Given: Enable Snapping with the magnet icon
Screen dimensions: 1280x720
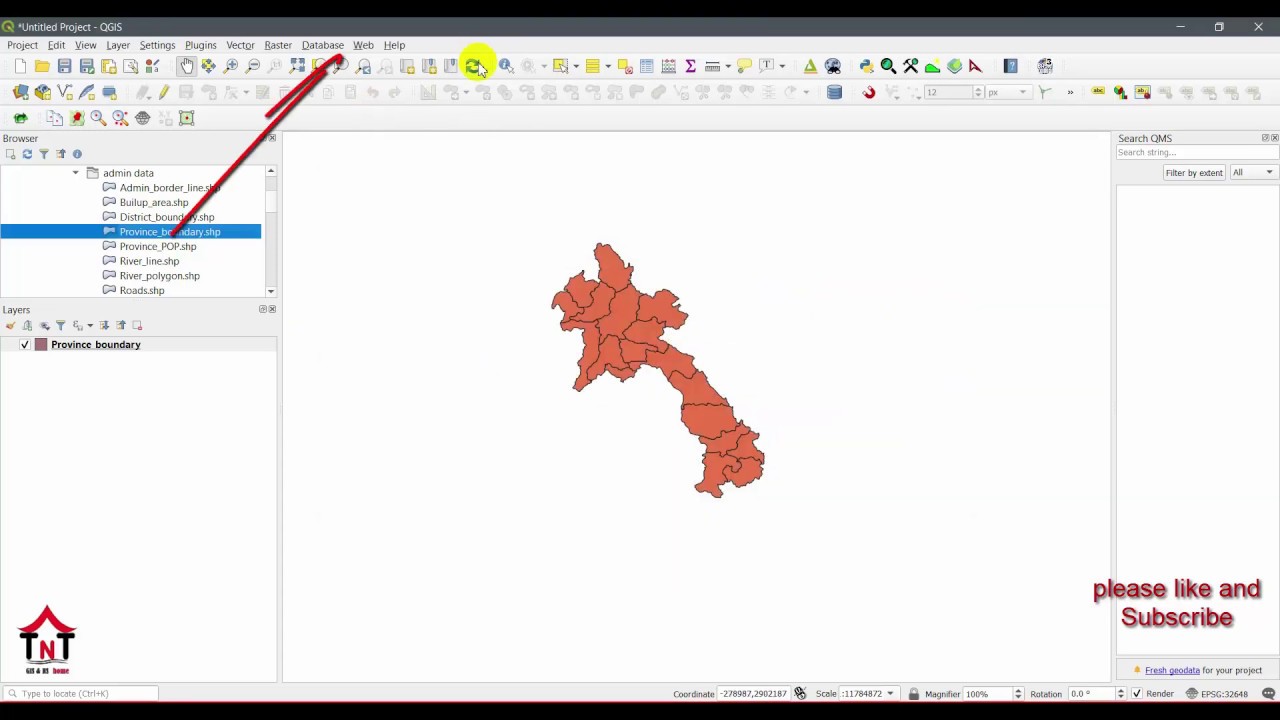Looking at the screenshot, I should click(x=869, y=92).
